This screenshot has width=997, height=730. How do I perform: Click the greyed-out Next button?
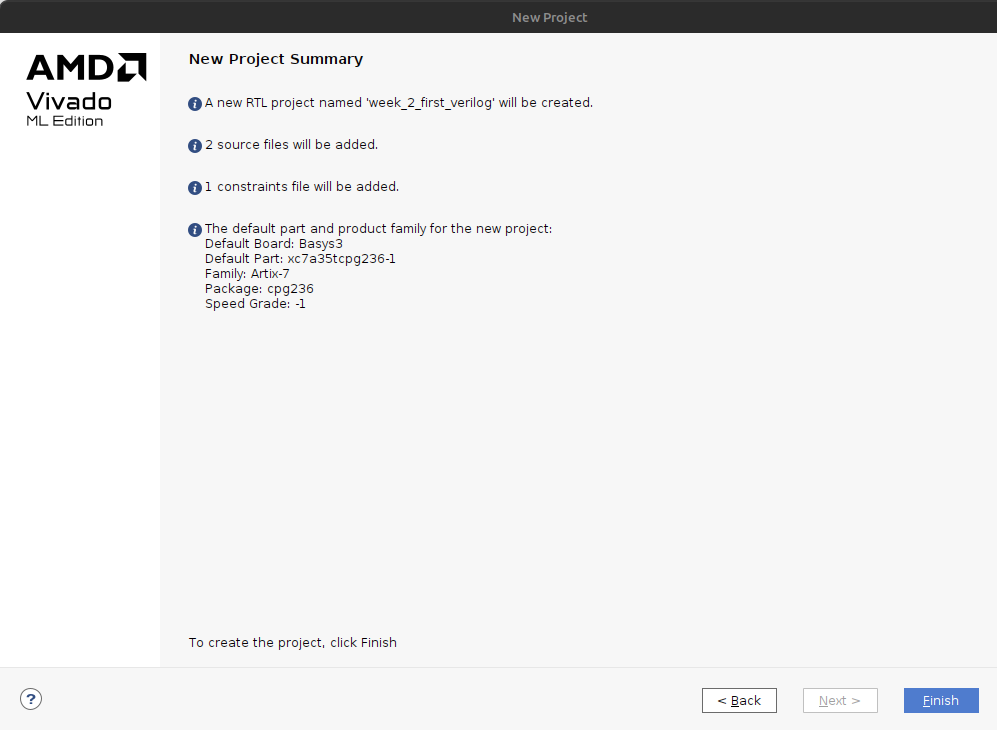pos(840,700)
